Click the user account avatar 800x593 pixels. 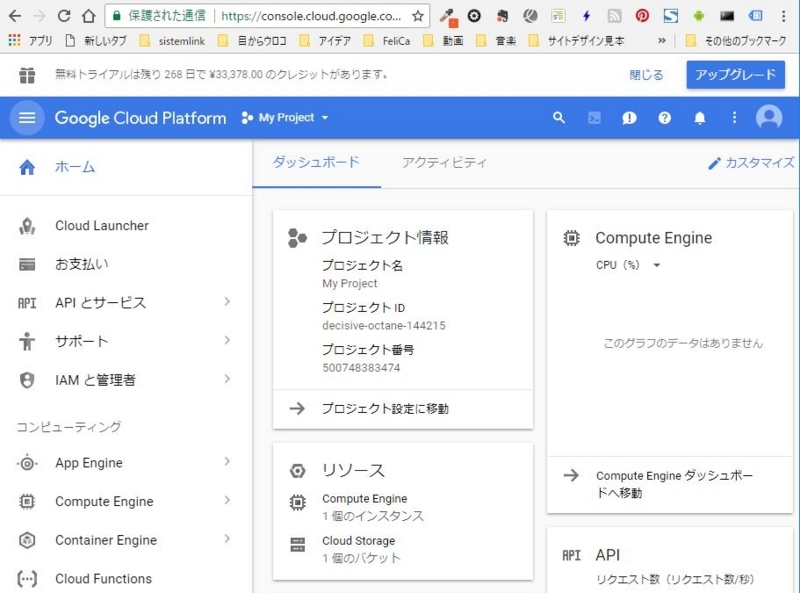pyautogui.click(x=769, y=118)
